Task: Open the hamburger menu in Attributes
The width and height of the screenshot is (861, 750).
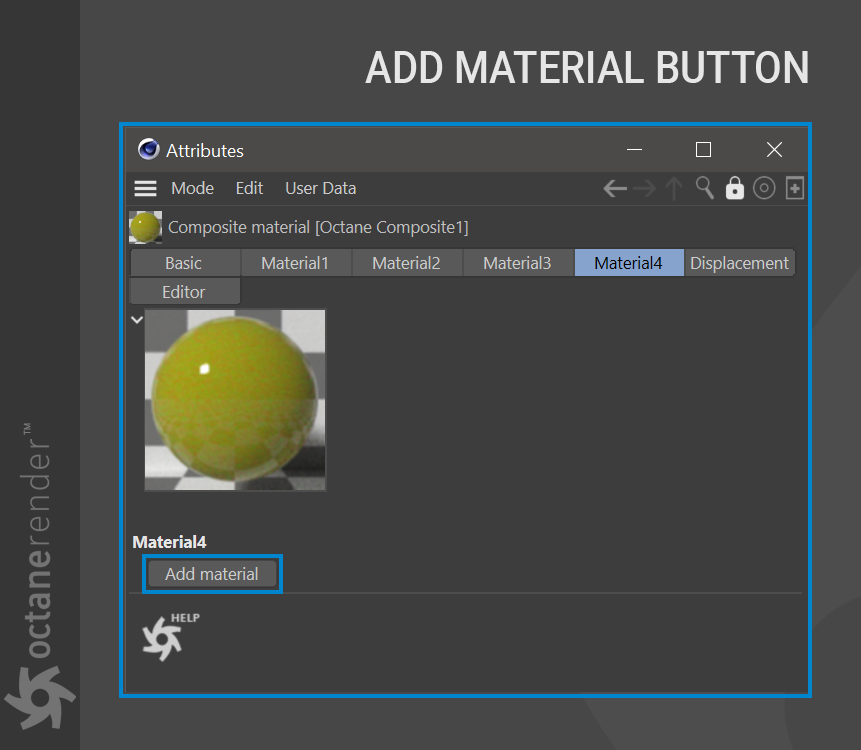Action: (146, 188)
